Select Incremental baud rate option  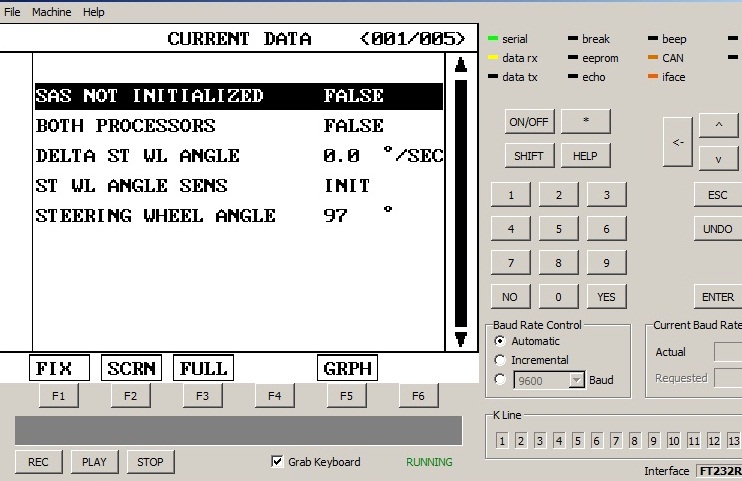click(501, 360)
